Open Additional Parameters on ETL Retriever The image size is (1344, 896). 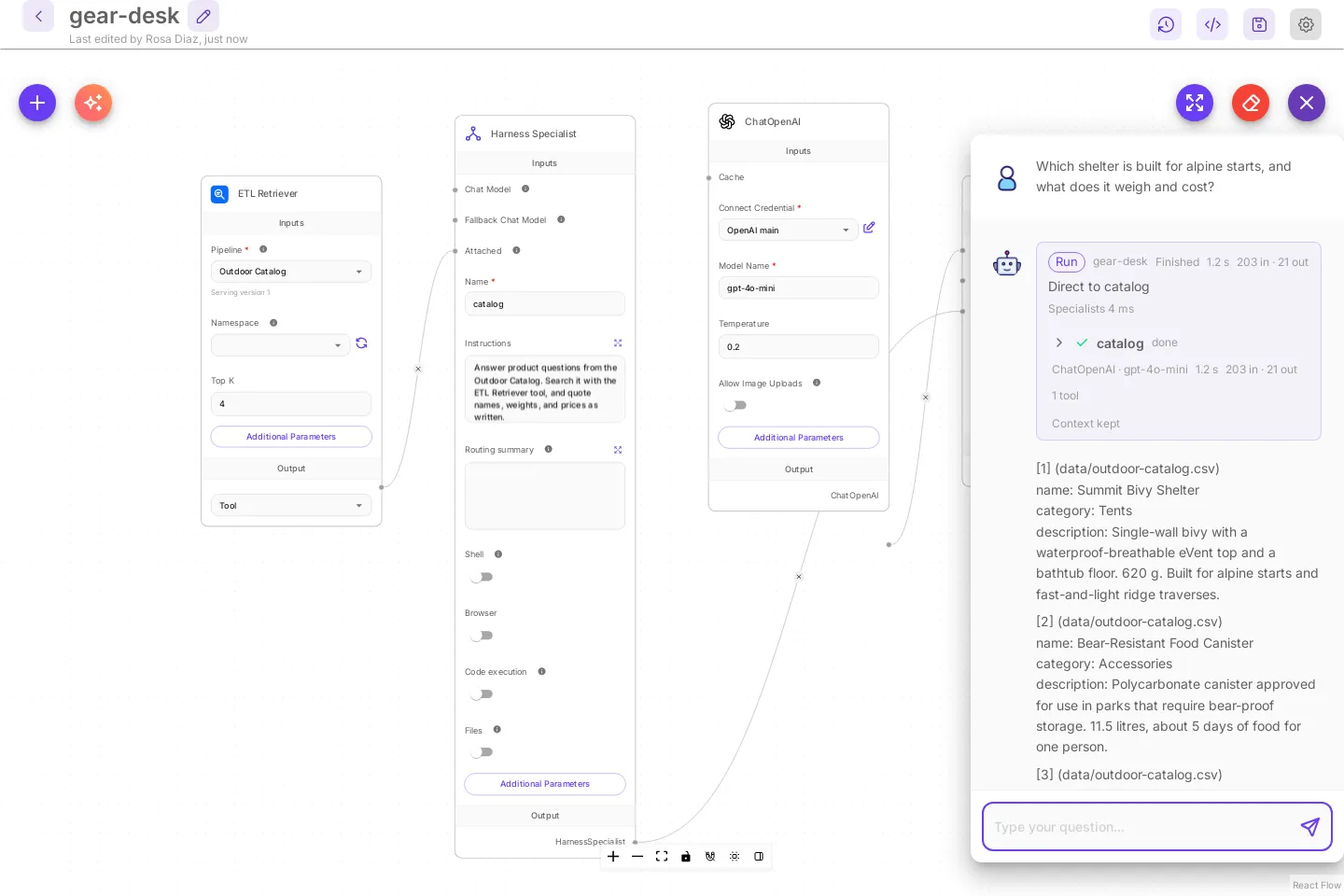click(x=291, y=437)
